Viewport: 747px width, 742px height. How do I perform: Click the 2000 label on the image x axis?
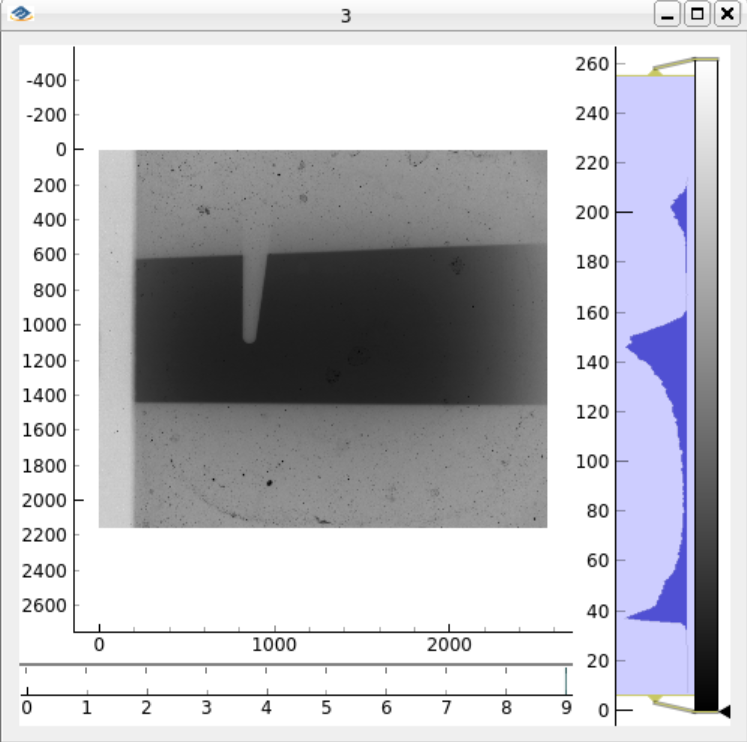(x=449, y=645)
